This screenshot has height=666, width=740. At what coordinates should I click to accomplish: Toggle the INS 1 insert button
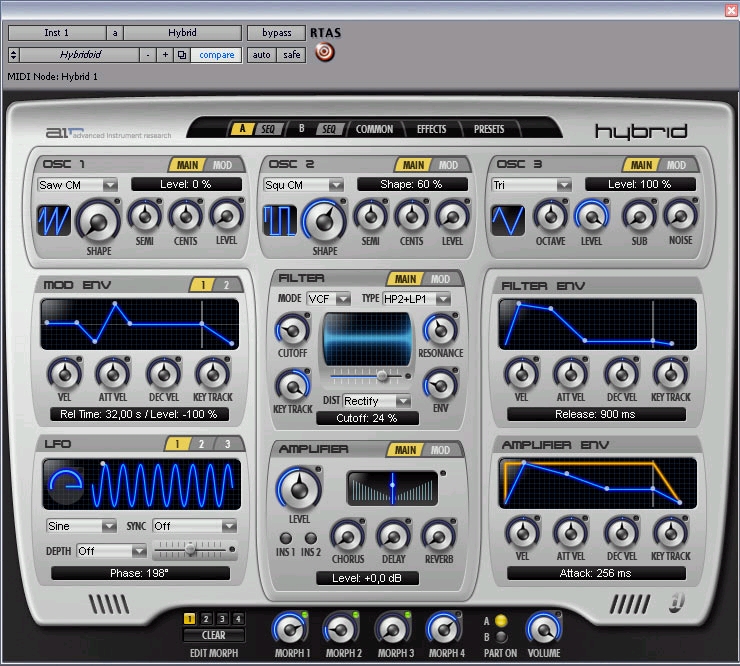(286, 538)
